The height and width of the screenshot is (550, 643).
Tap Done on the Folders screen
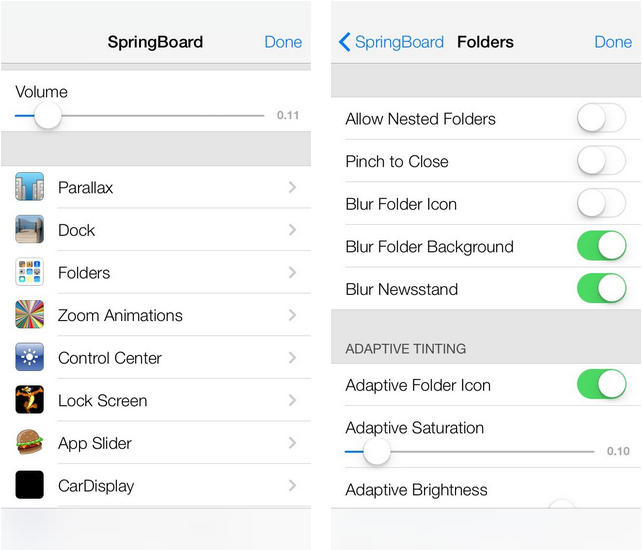click(613, 42)
